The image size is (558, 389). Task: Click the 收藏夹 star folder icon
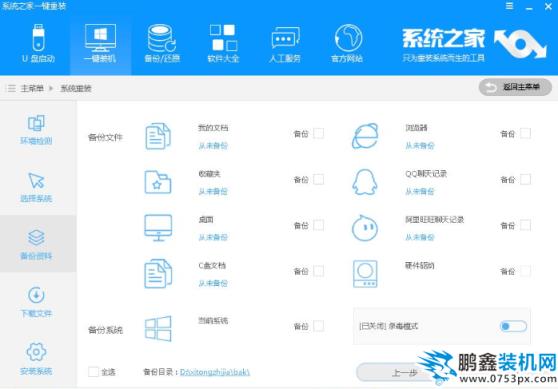tap(158, 182)
